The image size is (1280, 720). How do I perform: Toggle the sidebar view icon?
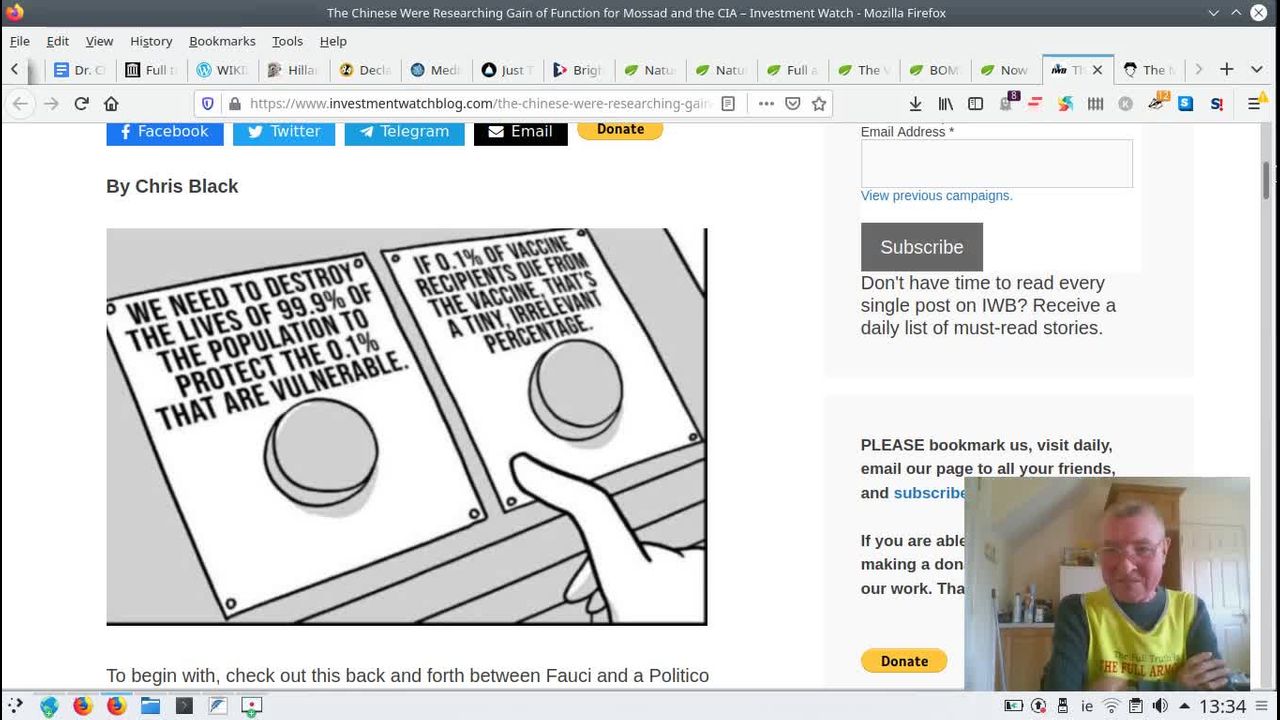pyautogui.click(x=976, y=104)
